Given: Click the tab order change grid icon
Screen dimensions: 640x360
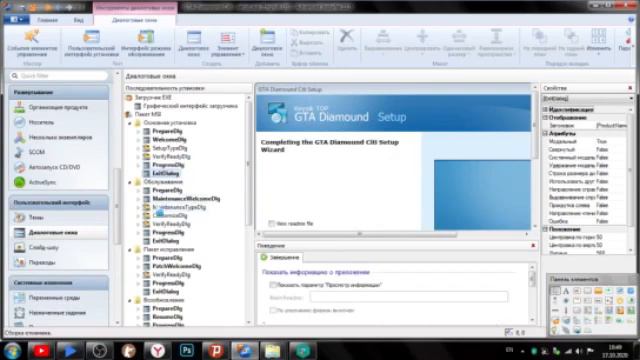Looking at the screenshot, I should [599, 43].
